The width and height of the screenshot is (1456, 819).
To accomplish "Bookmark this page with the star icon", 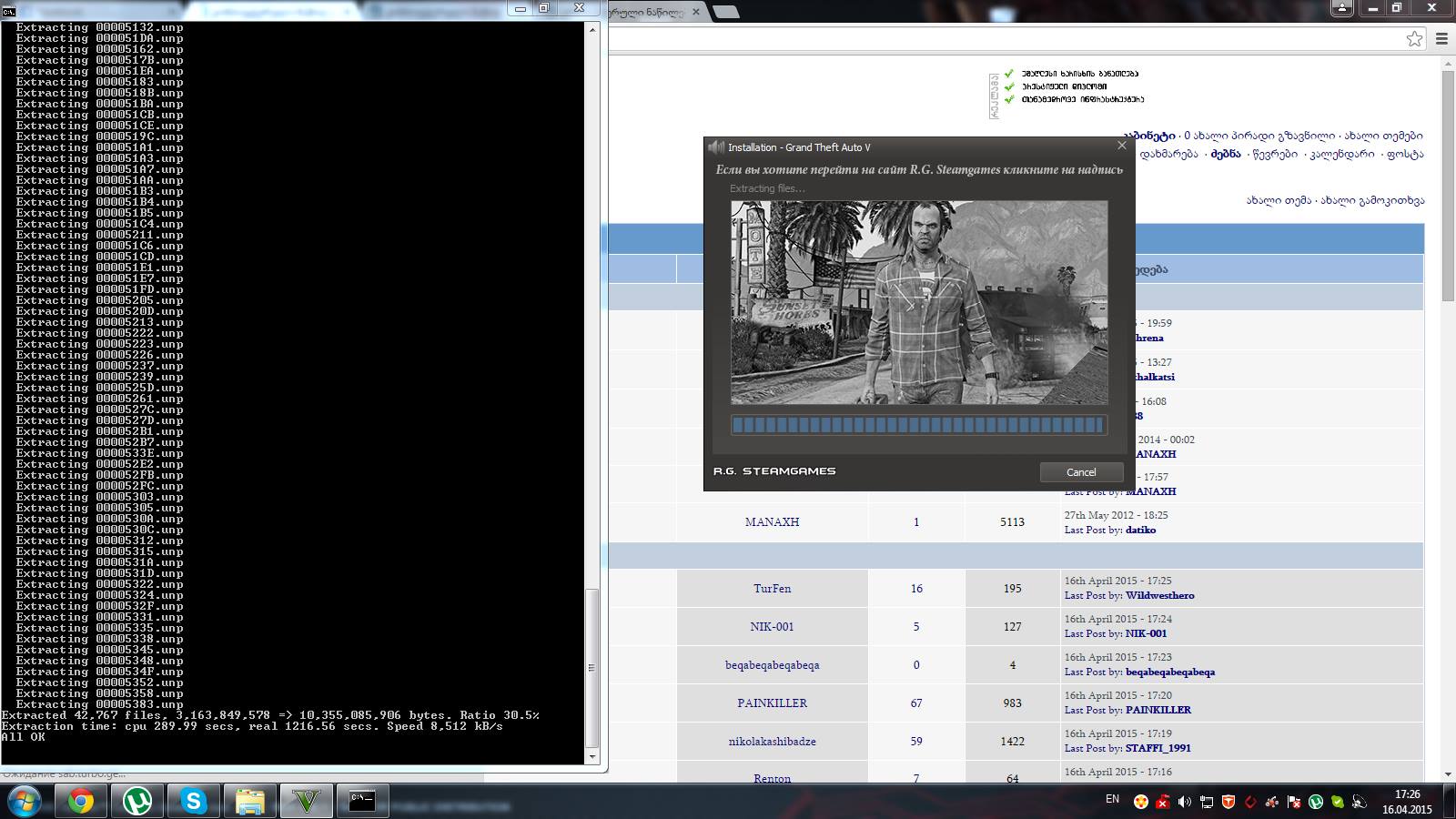I will point(1414,39).
